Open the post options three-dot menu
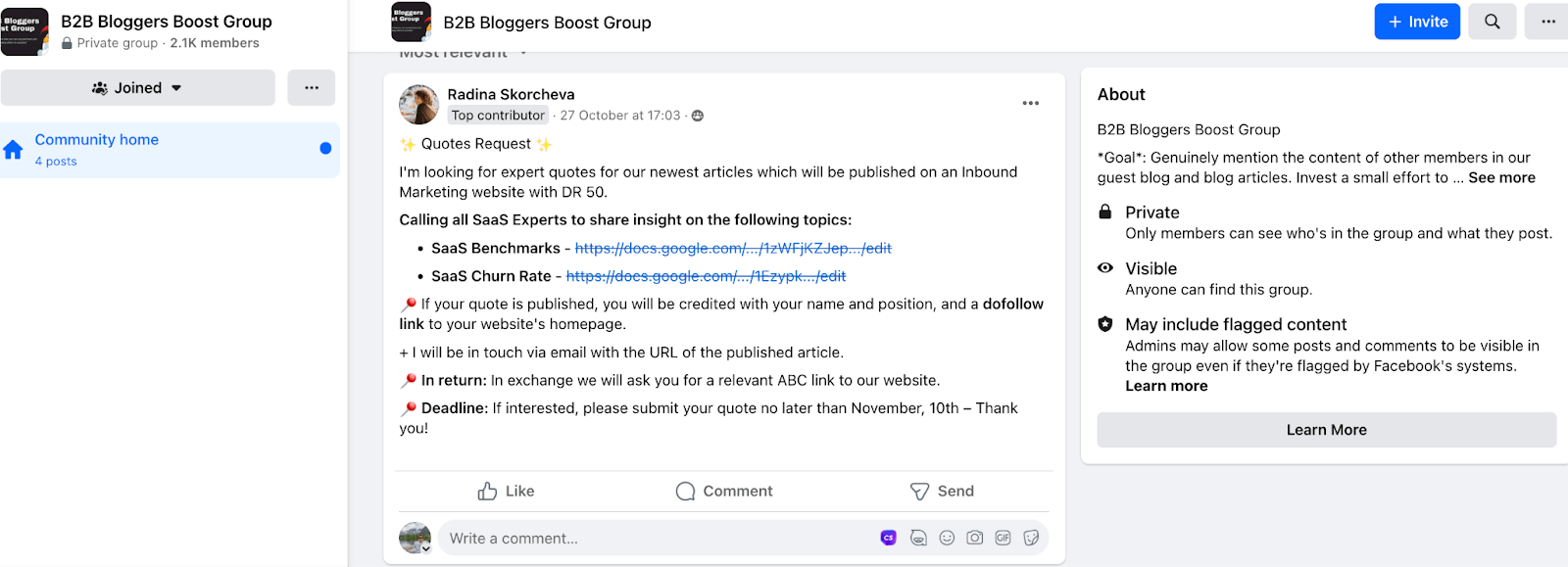Image resolution: width=1568 pixels, height=567 pixels. [1030, 103]
